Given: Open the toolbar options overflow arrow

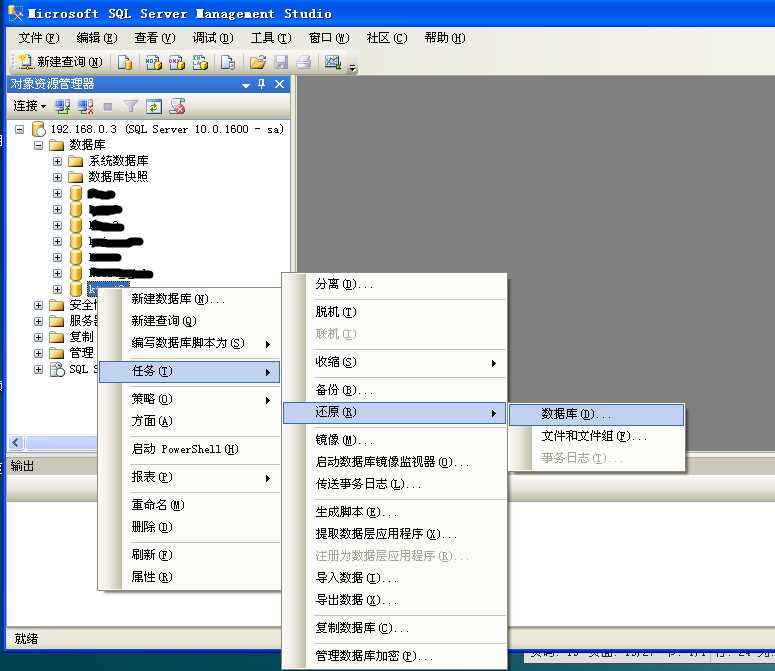Looking at the screenshot, I should 352,68.
